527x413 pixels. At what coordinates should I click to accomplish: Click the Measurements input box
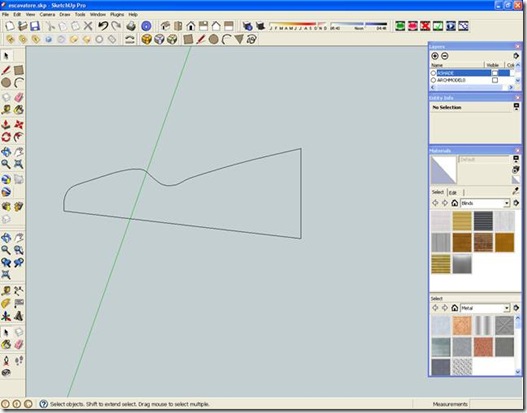click(x=495, y=404)
